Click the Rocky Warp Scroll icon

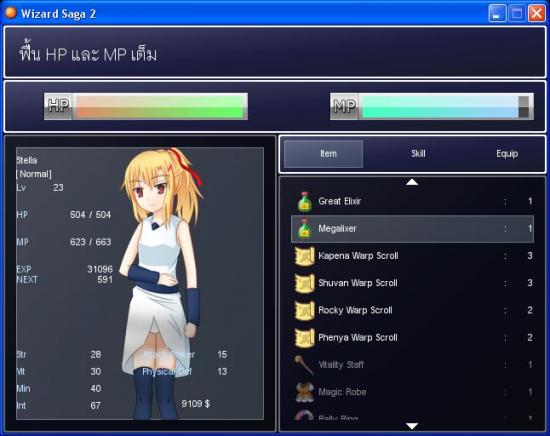[x=304, y=311]
